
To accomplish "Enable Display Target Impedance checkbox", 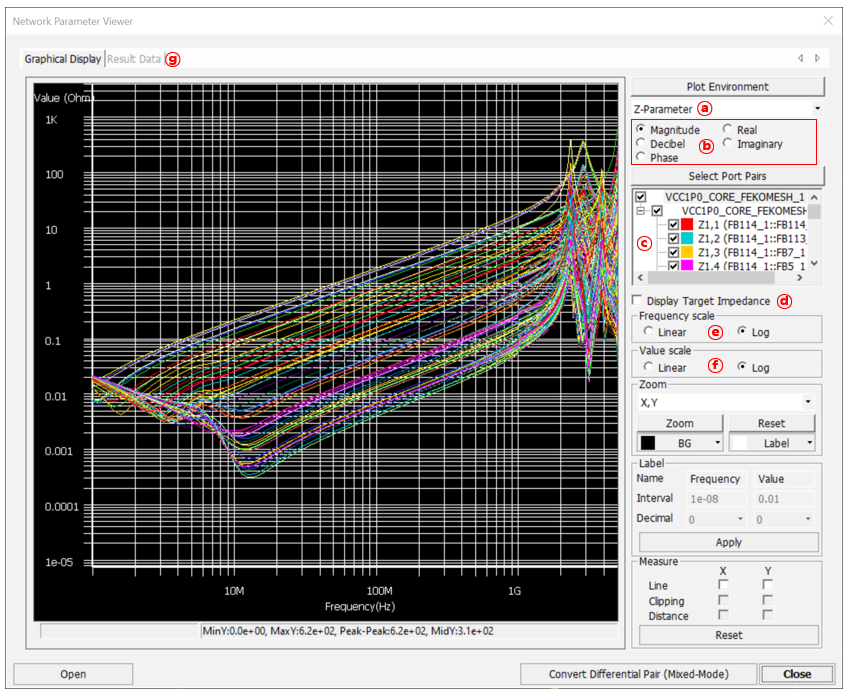I will tap(638, 301).
